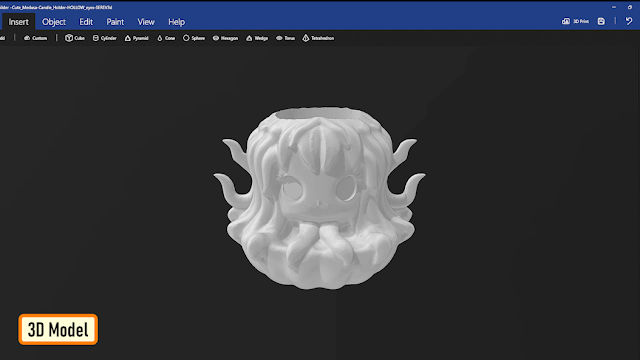
Task: Insert a Cylinder shape
Action: (104, 38)
